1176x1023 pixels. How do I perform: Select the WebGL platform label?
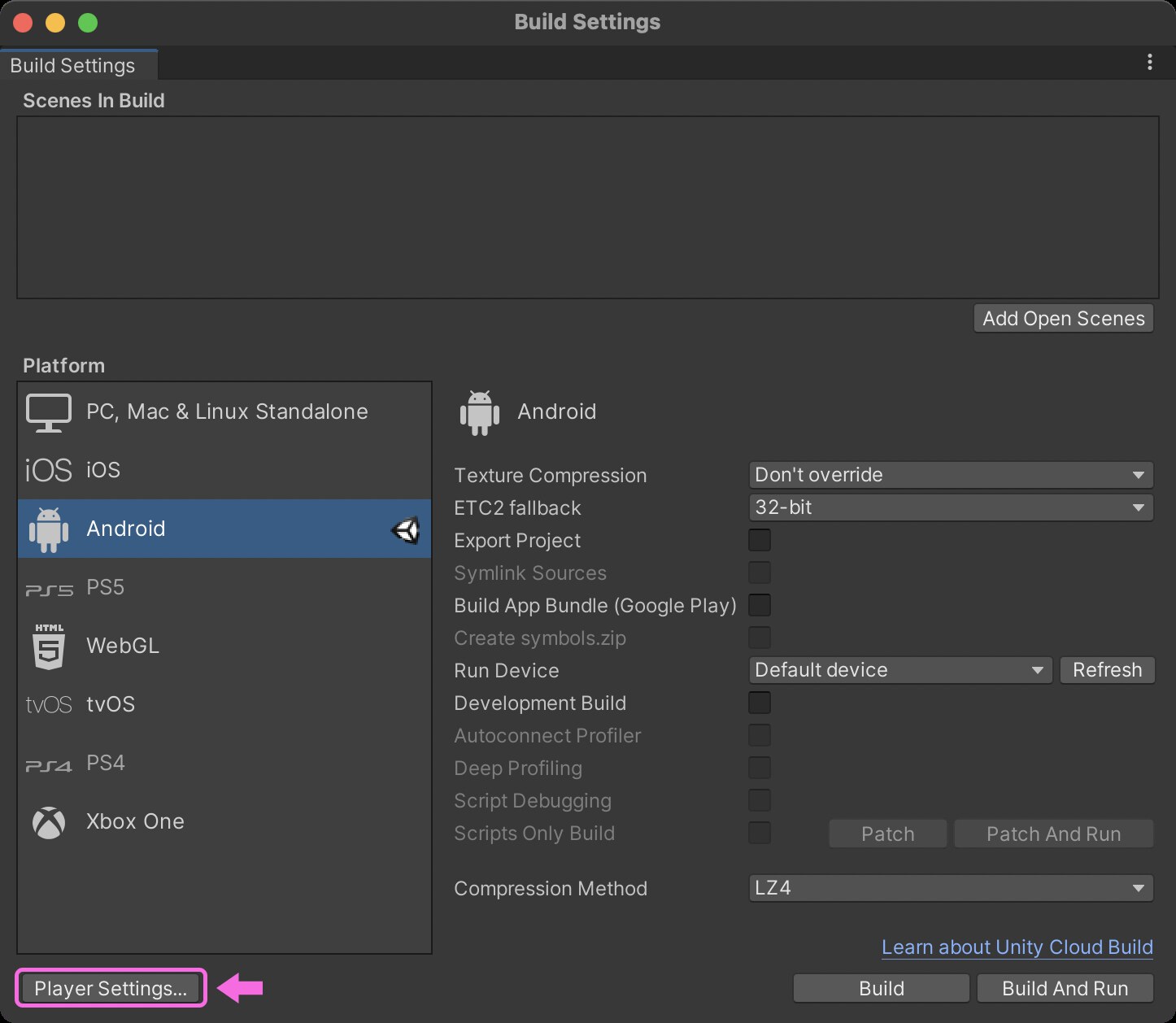(x=123, y=646)
